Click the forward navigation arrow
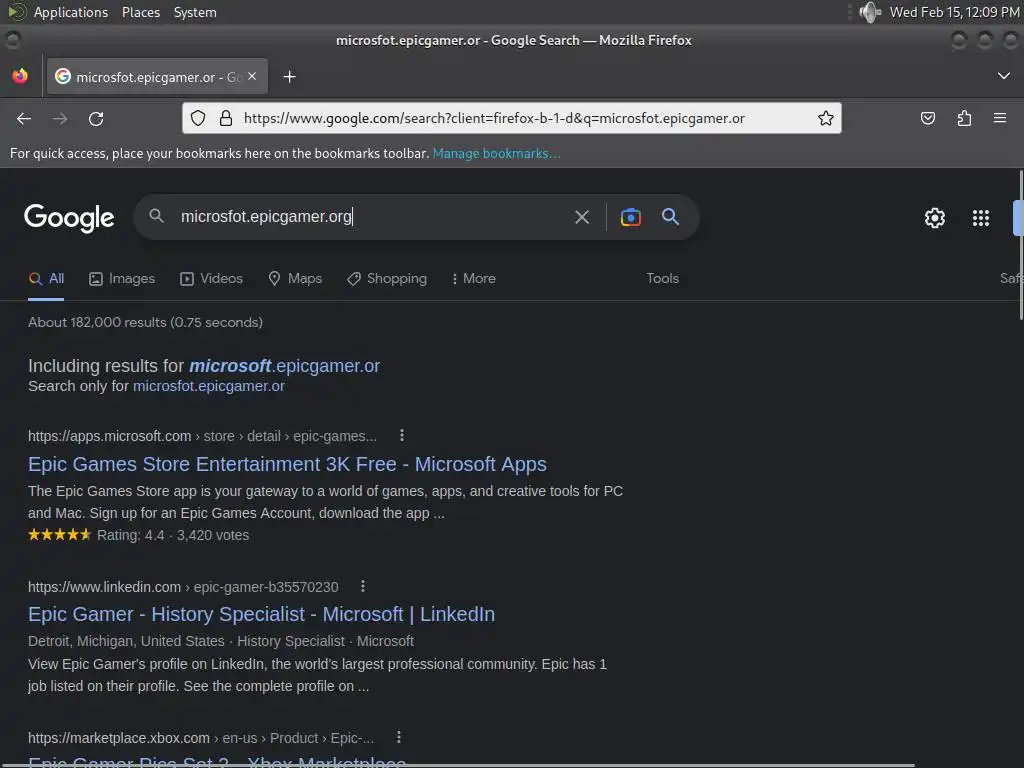This screenshot has width=1024, height=768. (x=60, y=118)
